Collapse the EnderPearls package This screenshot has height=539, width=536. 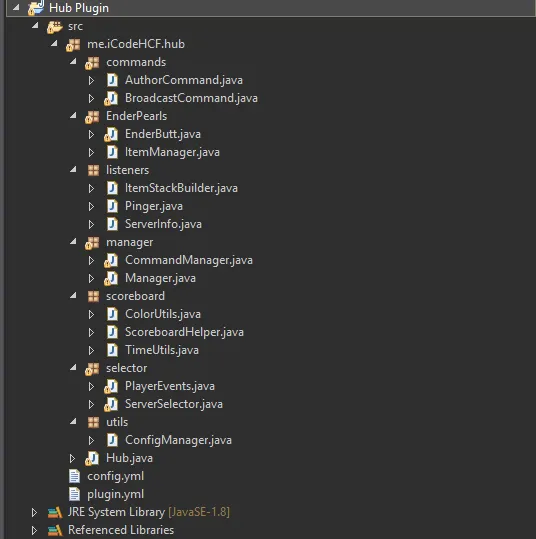tap(73, 116)
